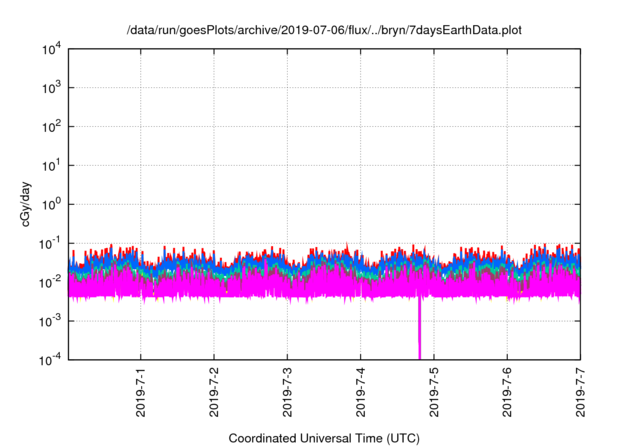
Task: Click the plot title file path
Action: tap(324, 30)
